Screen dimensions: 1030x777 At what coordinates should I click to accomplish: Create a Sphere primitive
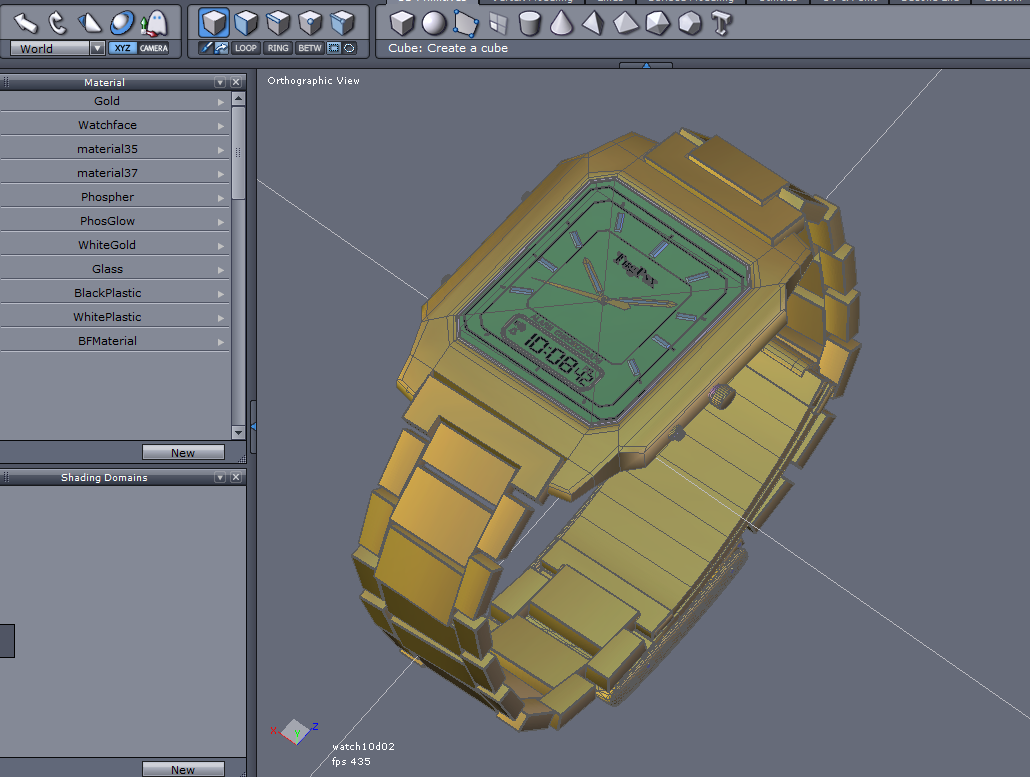point(434,24)
